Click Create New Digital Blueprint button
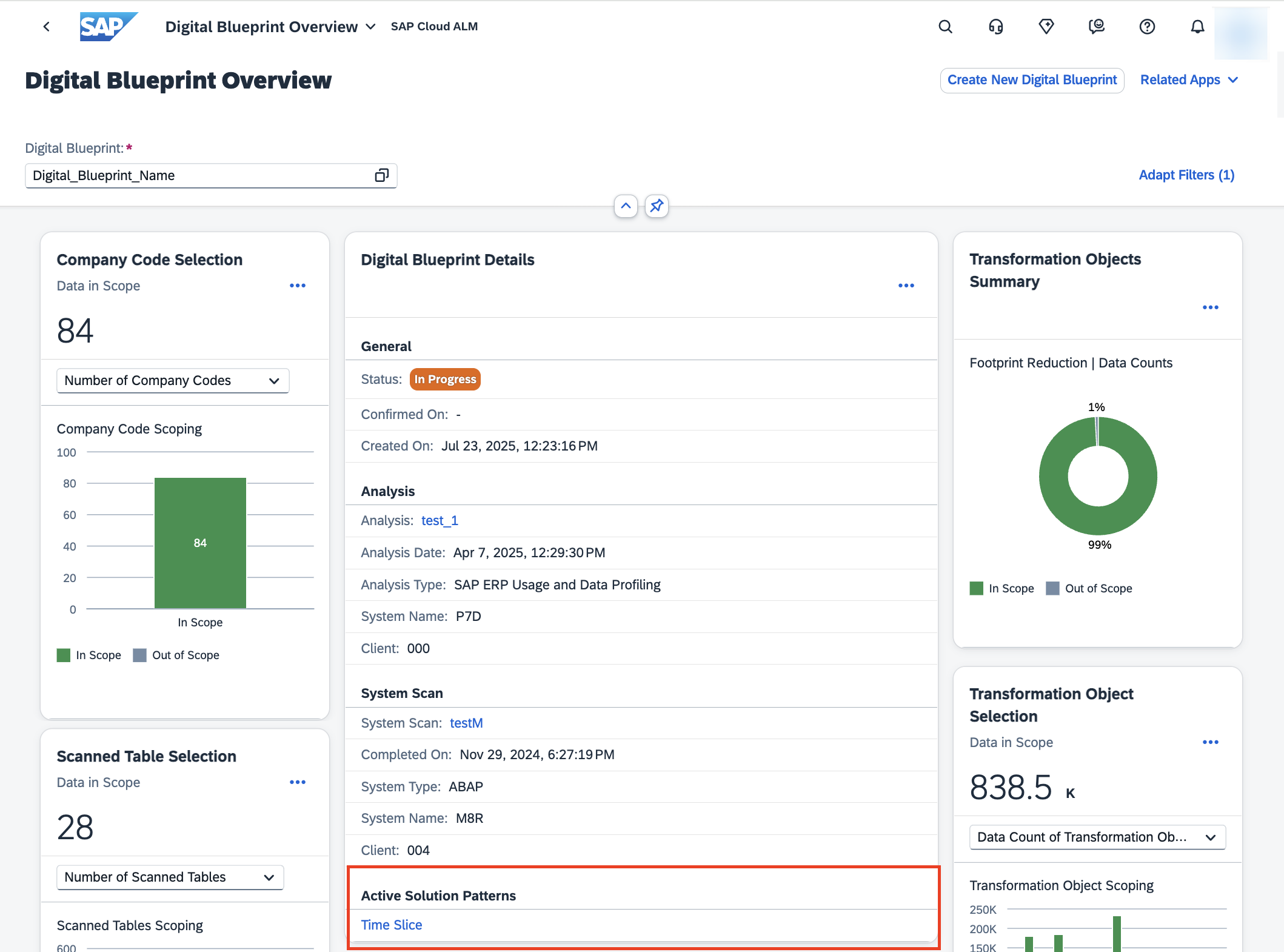This screenshot has height=952, width=1284. pos(1032,80)
